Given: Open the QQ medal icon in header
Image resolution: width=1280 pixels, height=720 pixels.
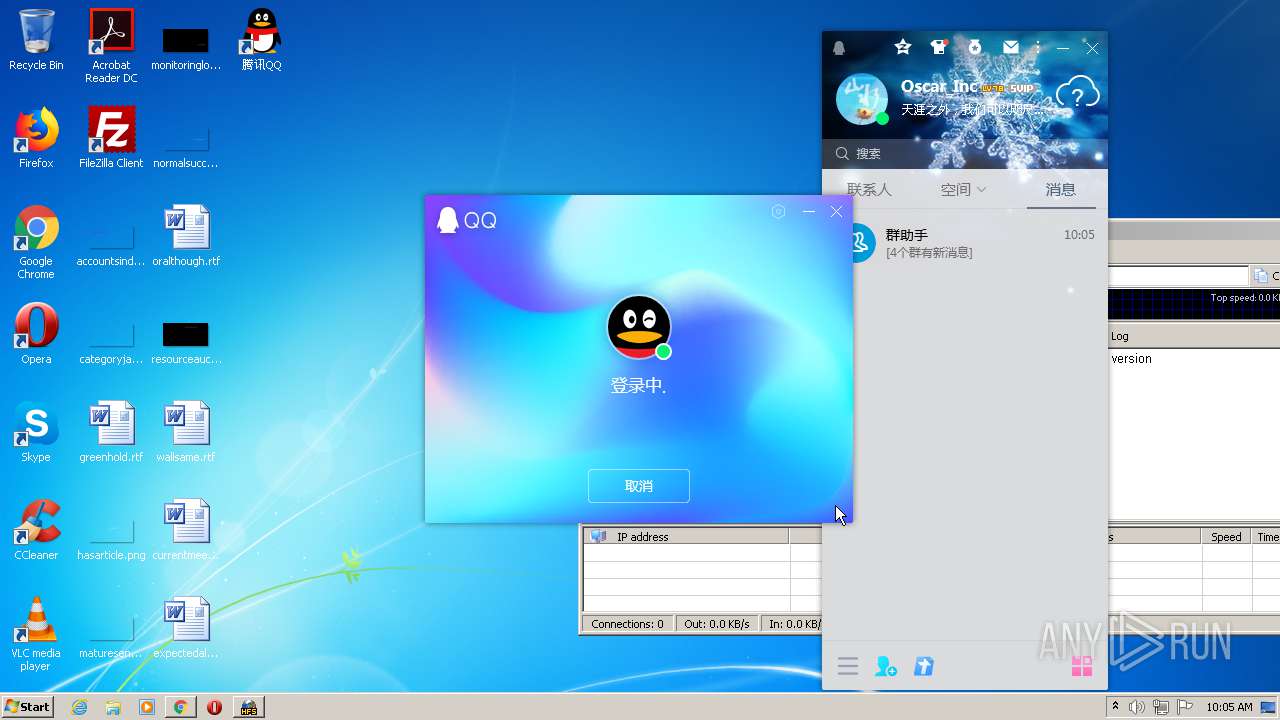Looking at the screenshot, I should click(x=975, y=47).
